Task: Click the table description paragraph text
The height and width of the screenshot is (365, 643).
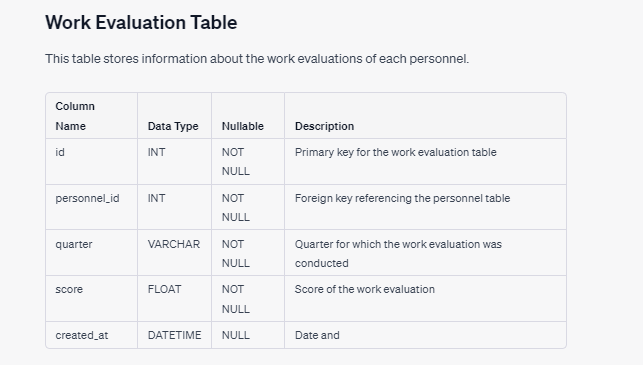Action: point(257,59)
